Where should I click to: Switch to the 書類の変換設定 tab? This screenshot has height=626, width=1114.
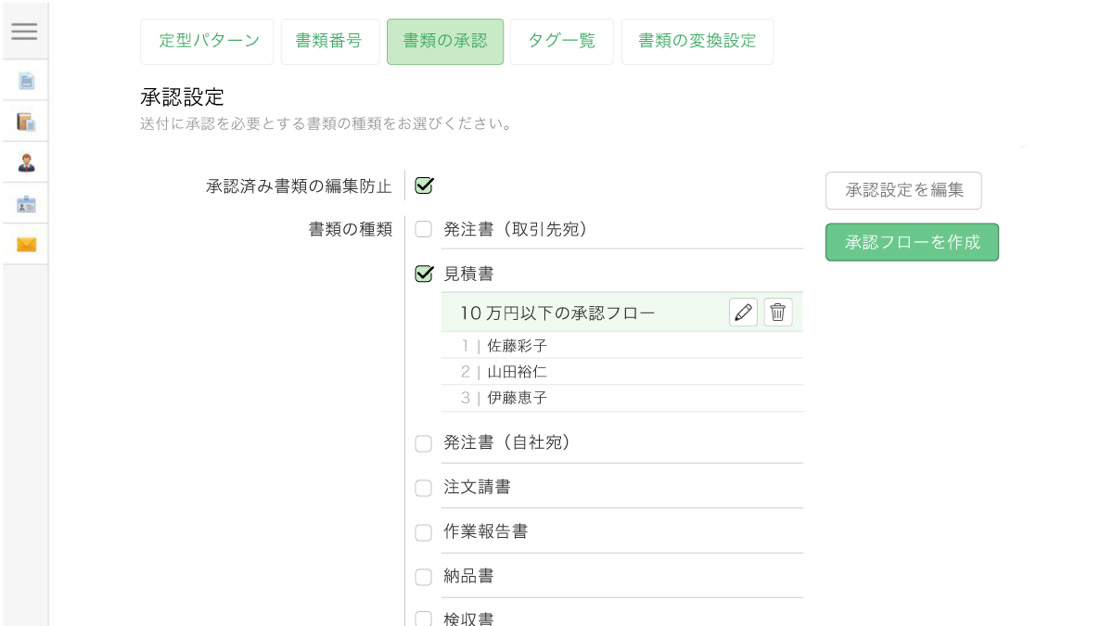tap(696, 41)
